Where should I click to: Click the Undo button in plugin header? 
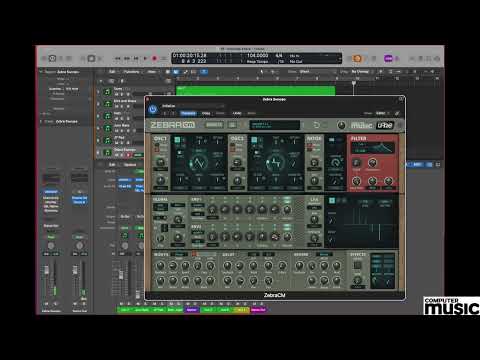pyautogui.click(x=237, y=113)
